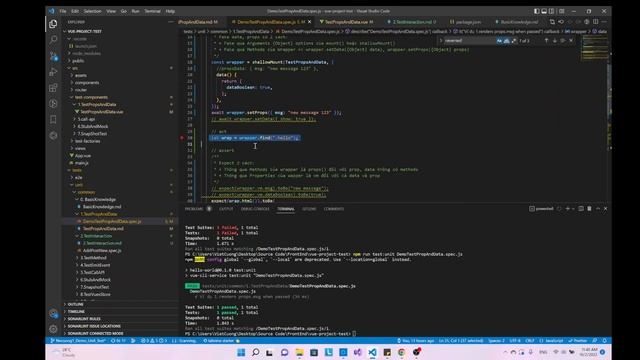Image resolution: width=640 pixels, height=360 pixels.
Task: Open Windows Start button on taskbar
Action: pos(241,352)
